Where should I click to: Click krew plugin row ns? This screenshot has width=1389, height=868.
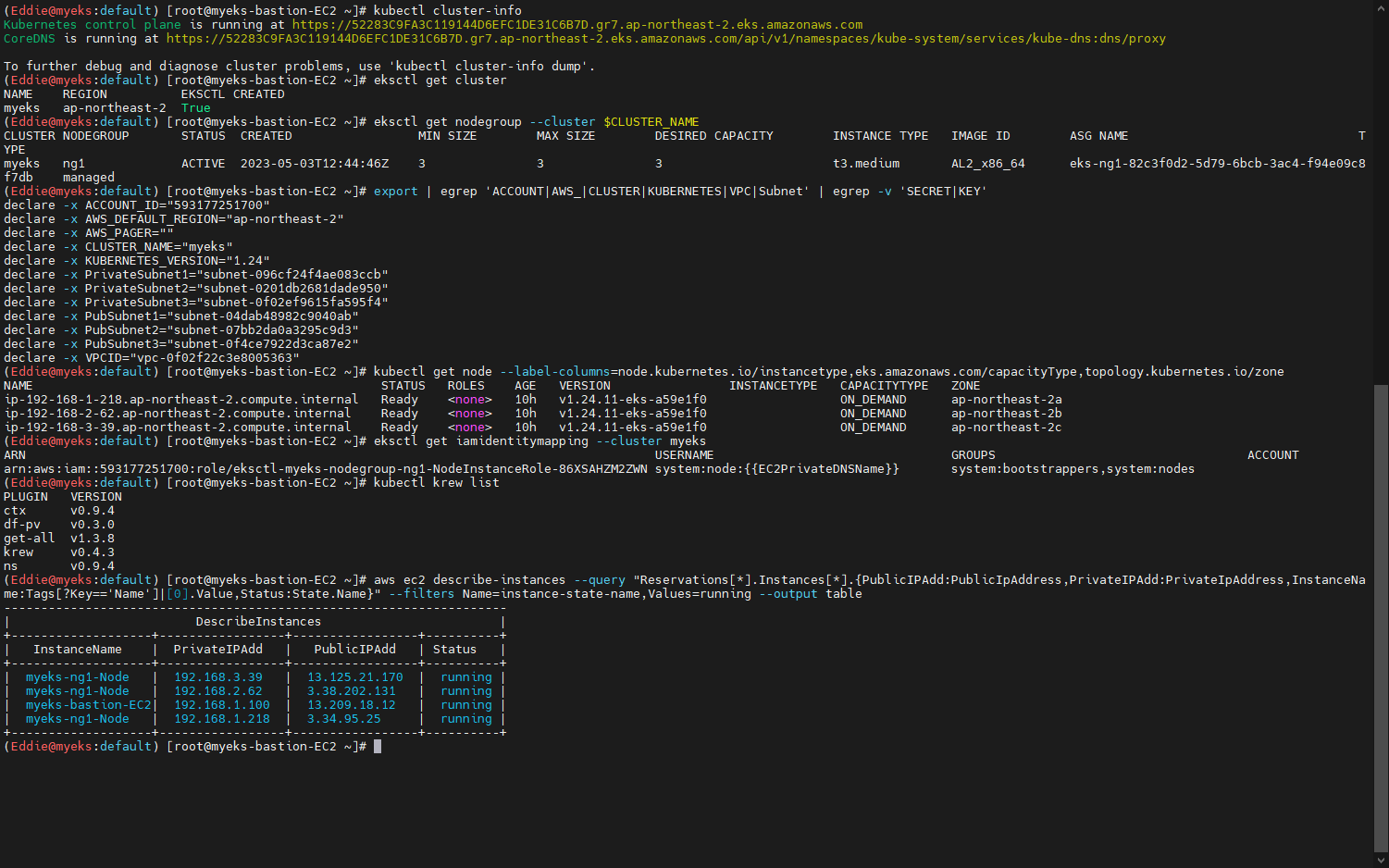coord(59,566)
